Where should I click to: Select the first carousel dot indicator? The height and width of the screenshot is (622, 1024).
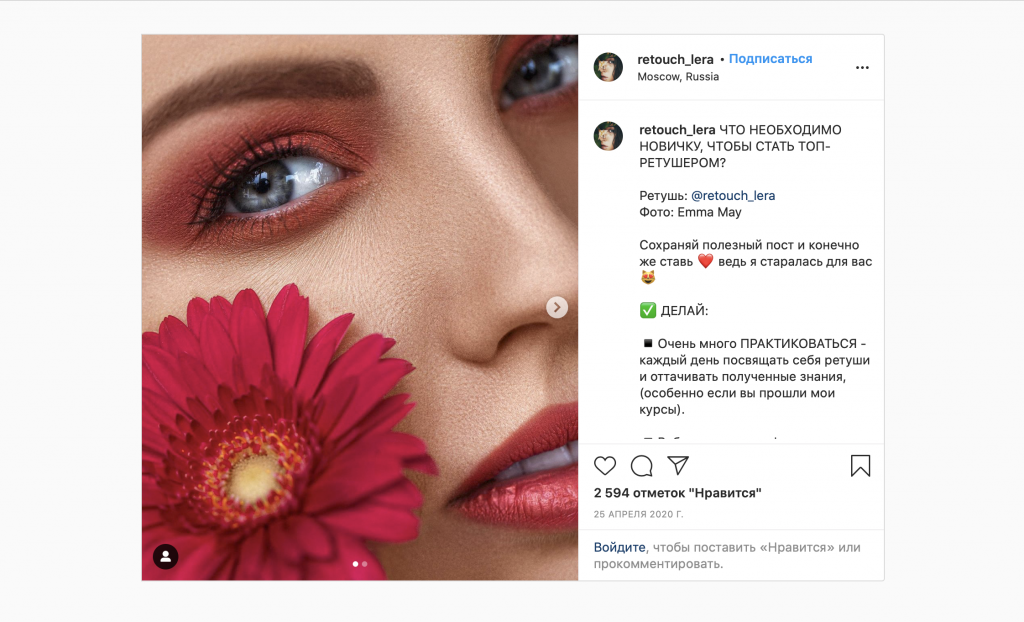pyautogui.click(x=355, y=564)
